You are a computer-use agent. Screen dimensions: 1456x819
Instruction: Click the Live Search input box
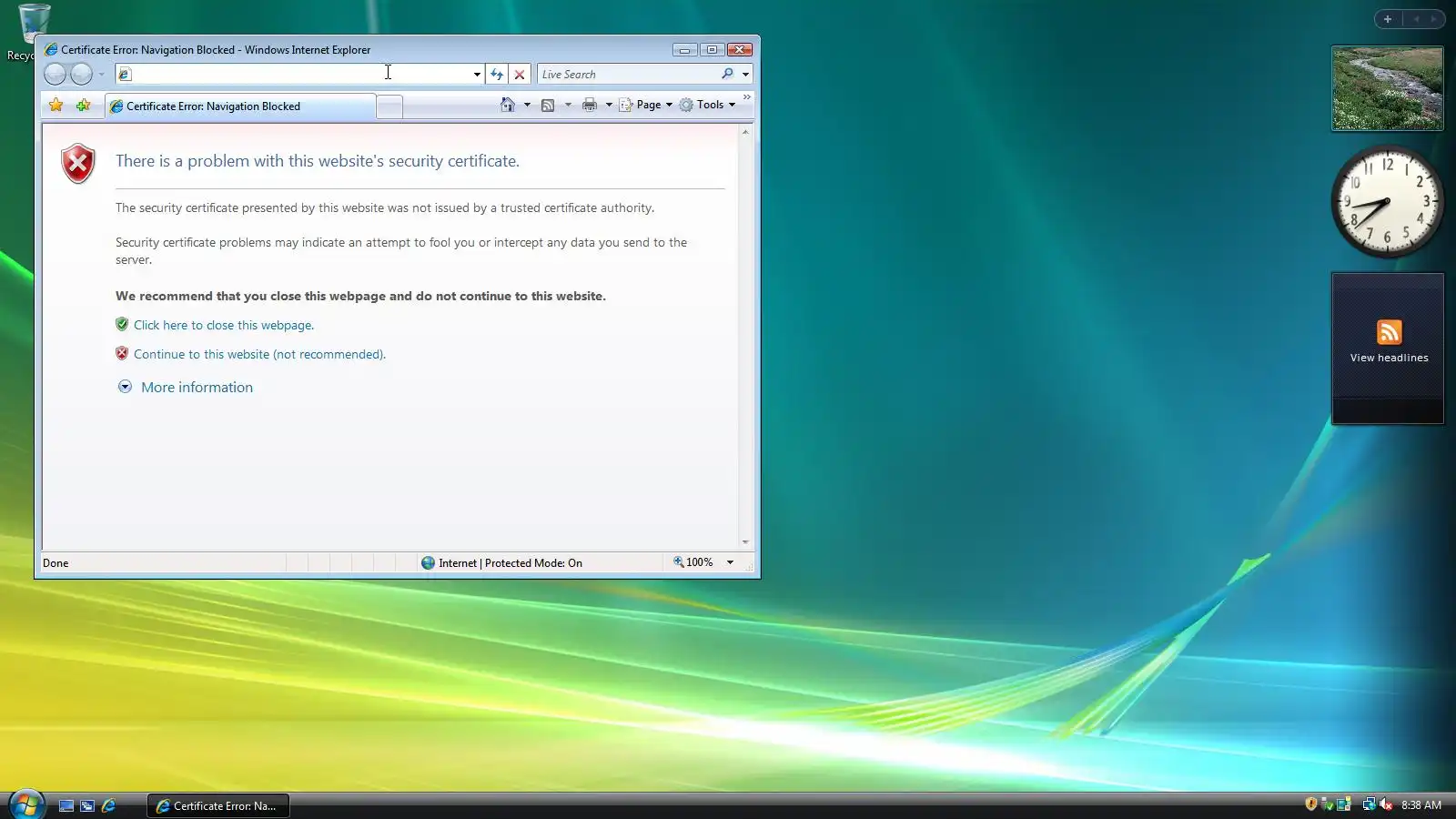[628, 75]
